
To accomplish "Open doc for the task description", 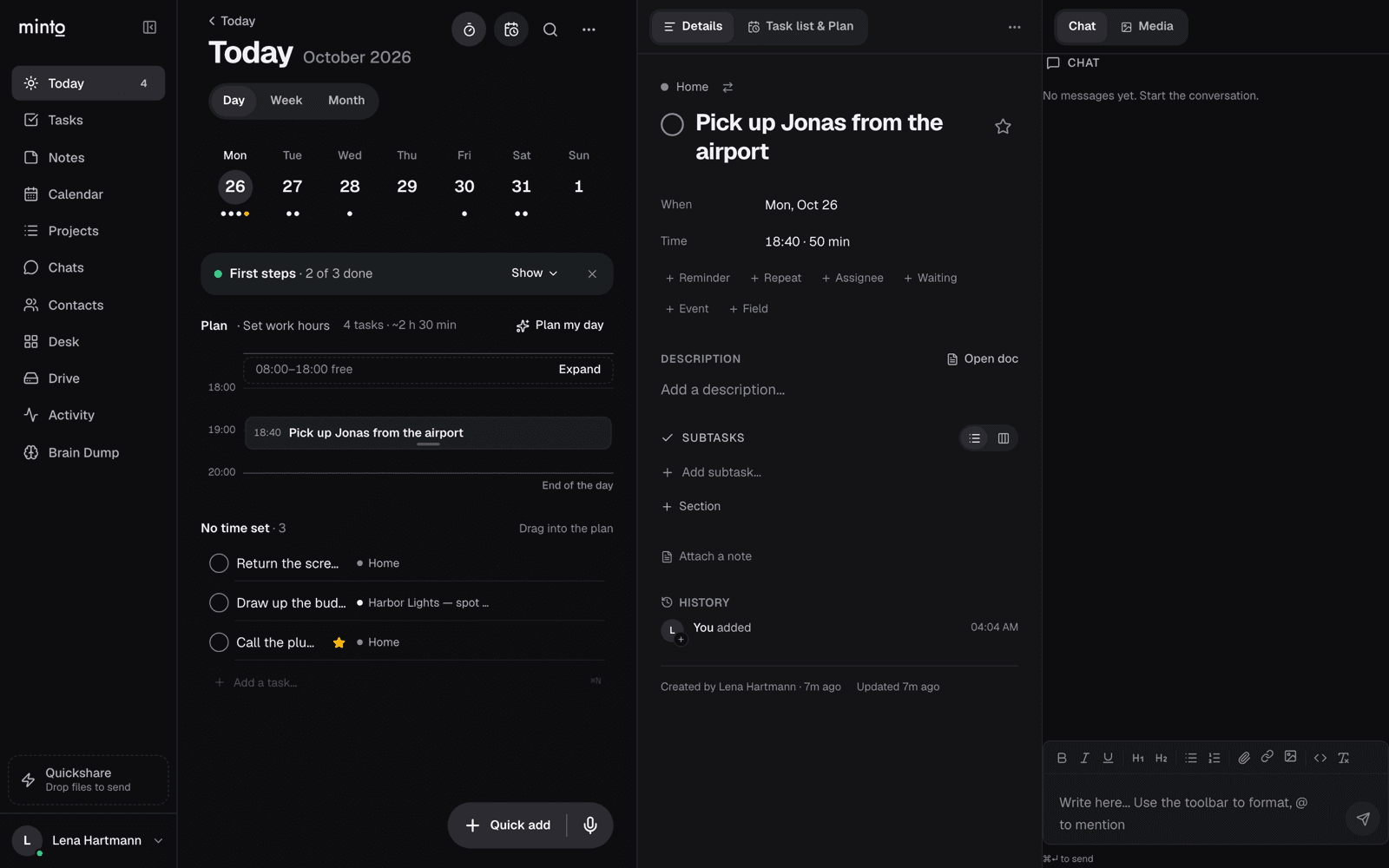I will (982, 359).
